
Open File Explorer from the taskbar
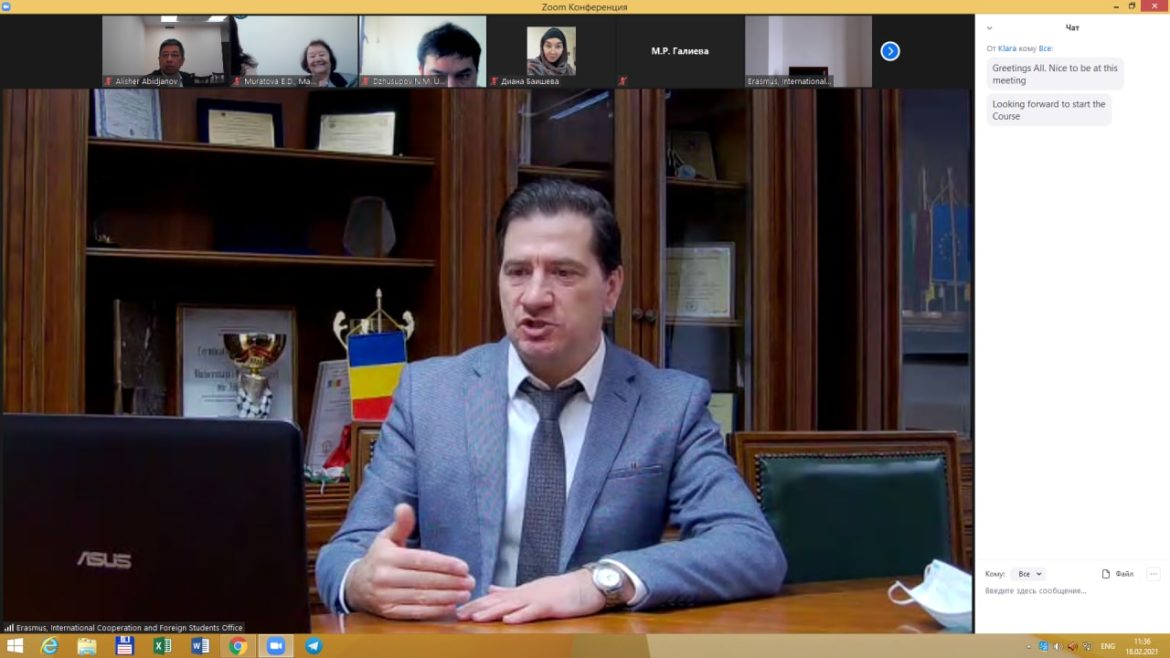pos(87,646)
